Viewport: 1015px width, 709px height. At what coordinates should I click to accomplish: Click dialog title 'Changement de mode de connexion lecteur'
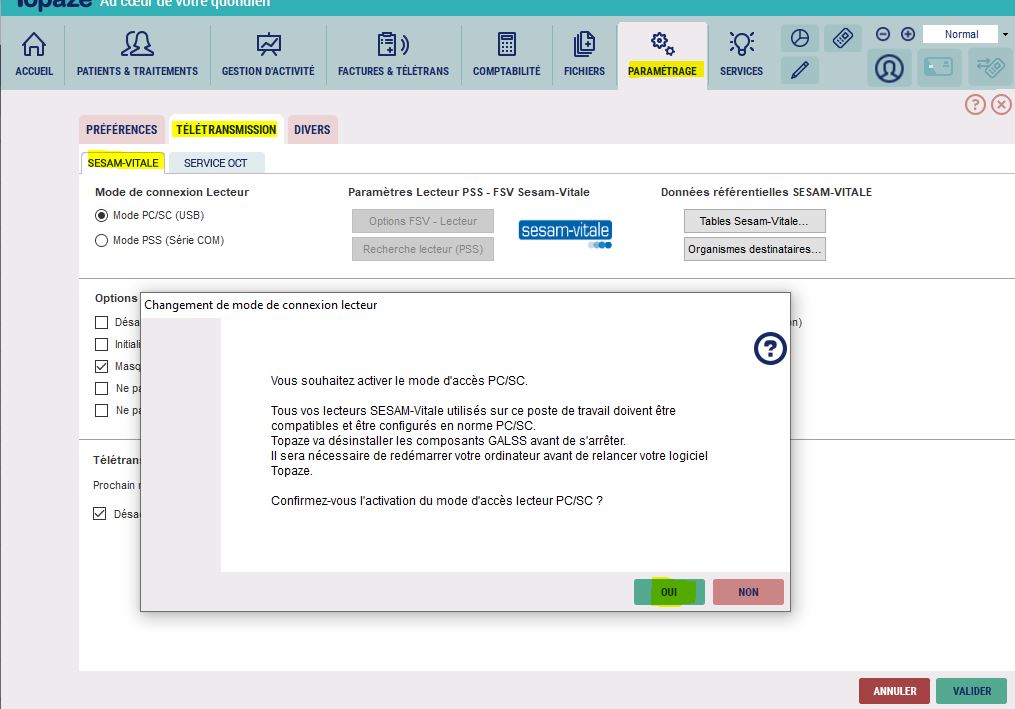(x=260, y=305)
